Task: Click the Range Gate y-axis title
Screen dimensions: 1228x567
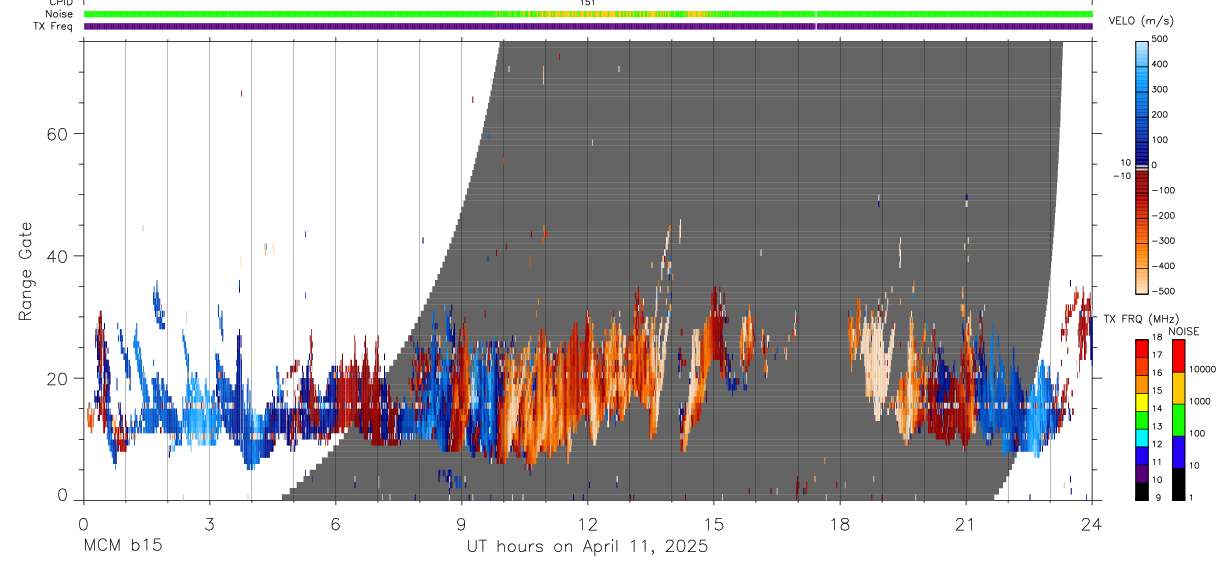Action: [x=24, y=271]
